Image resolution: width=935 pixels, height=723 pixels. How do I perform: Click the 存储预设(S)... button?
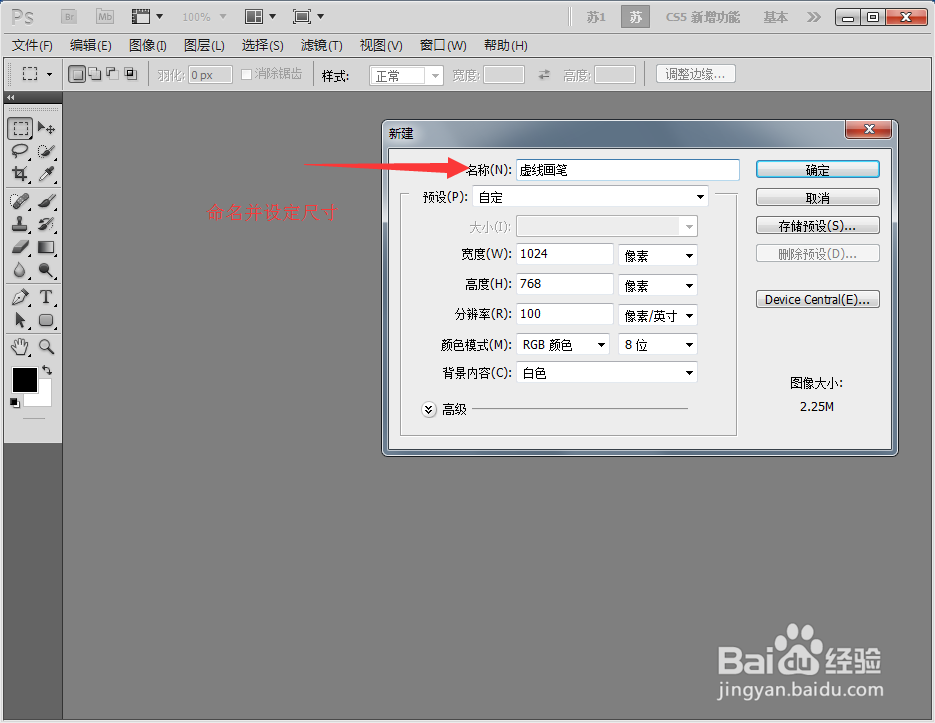(x=818, y=225)
